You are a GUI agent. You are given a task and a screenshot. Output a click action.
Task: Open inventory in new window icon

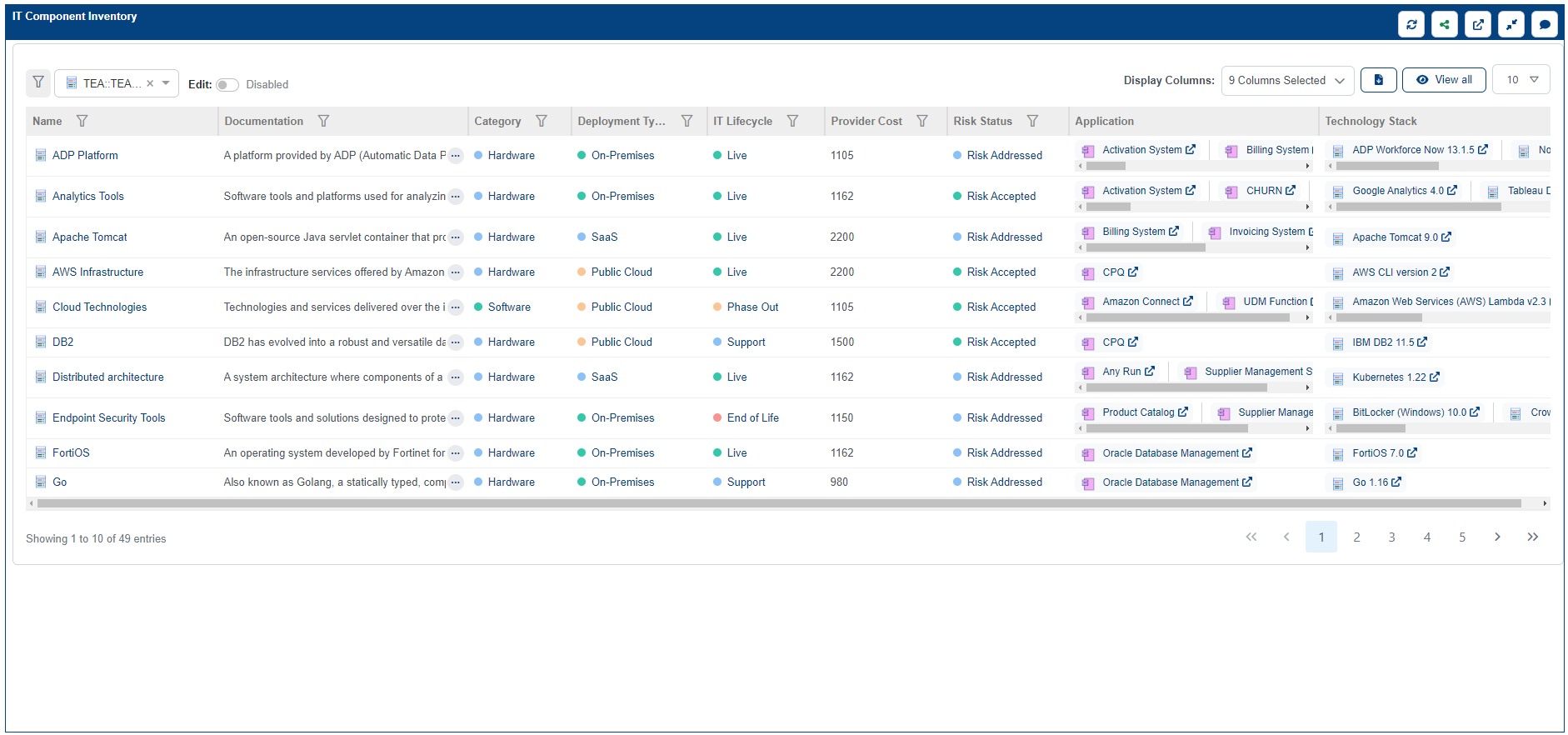[1478, 24]
